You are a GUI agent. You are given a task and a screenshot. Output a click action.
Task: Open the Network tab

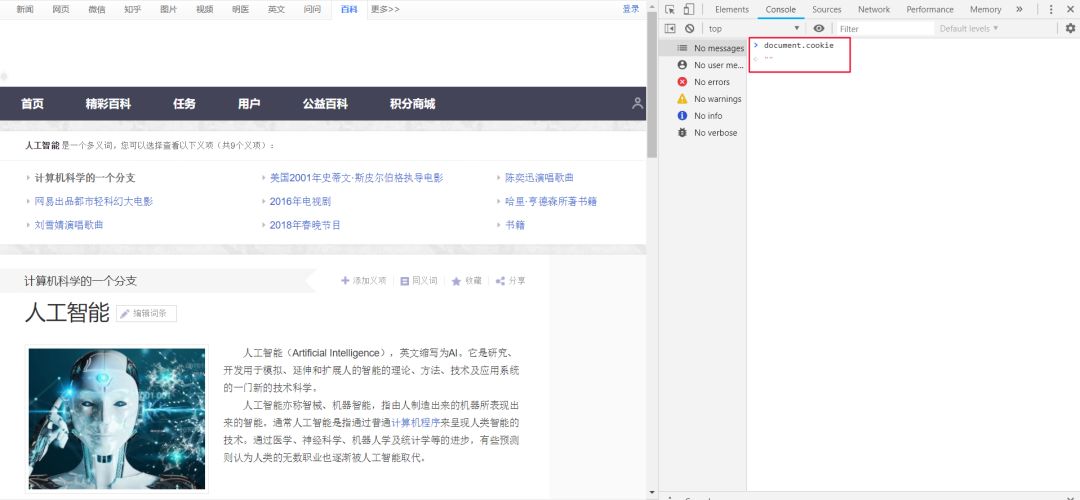(873, 10)
